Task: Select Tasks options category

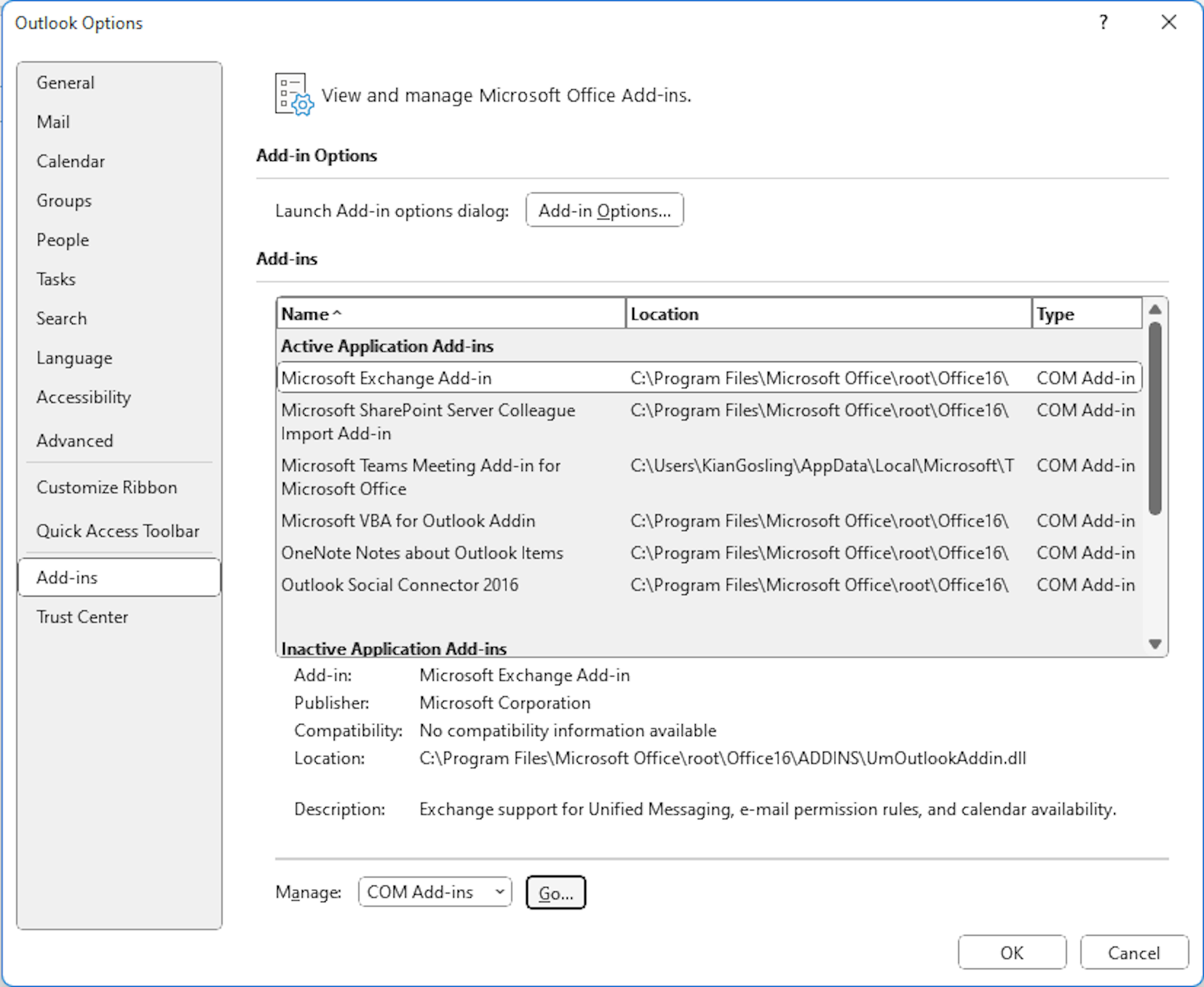Action: 119,279
